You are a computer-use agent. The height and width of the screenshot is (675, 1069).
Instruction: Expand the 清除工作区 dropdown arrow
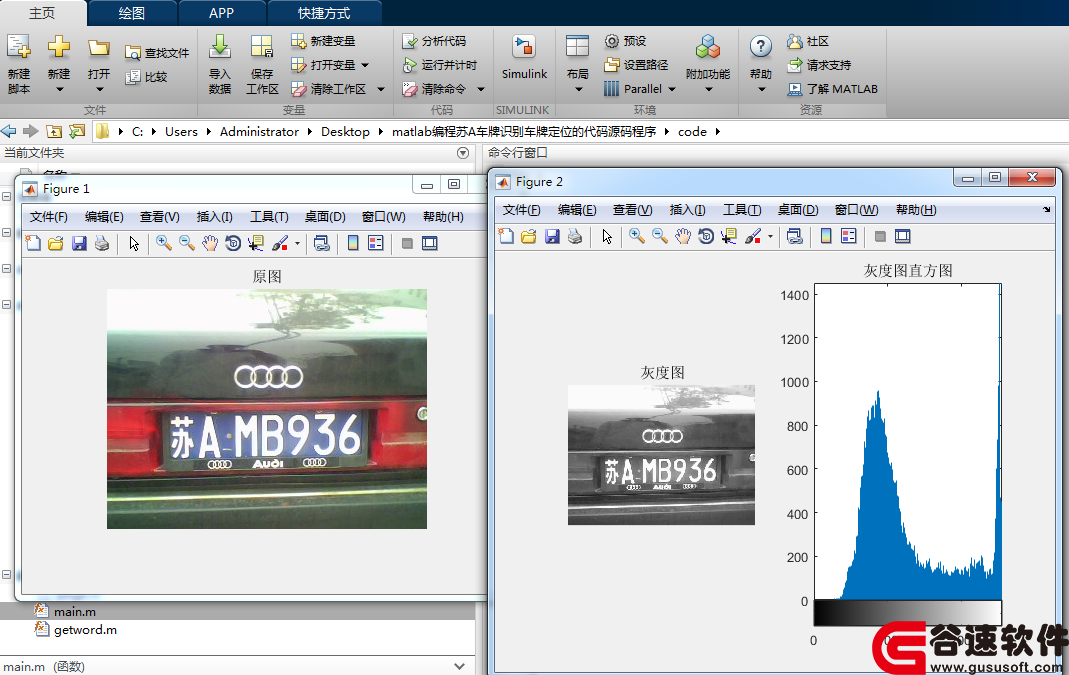pos(380,89)
